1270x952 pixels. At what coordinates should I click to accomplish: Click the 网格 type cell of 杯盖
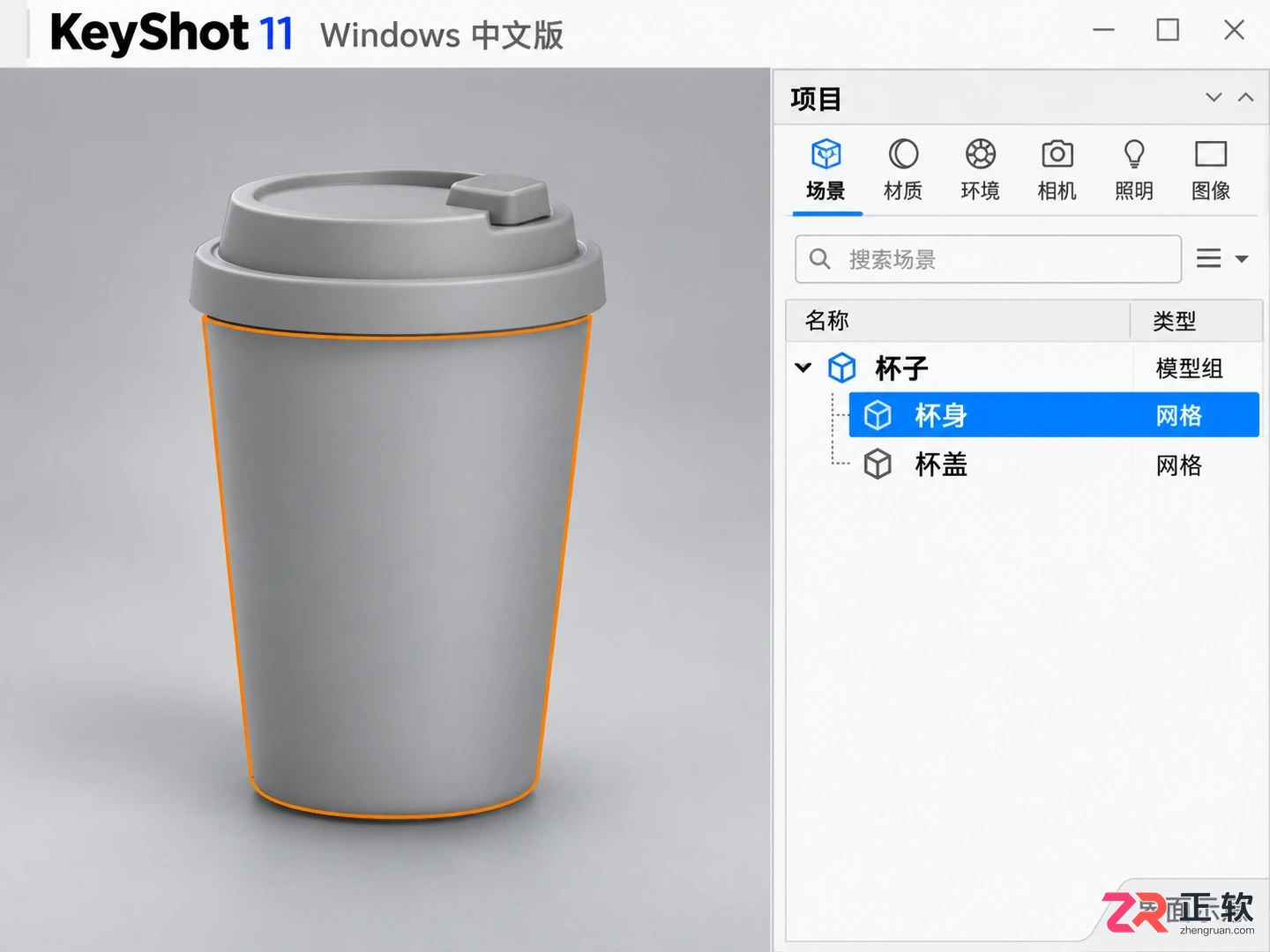click(x=1178, y=465)
